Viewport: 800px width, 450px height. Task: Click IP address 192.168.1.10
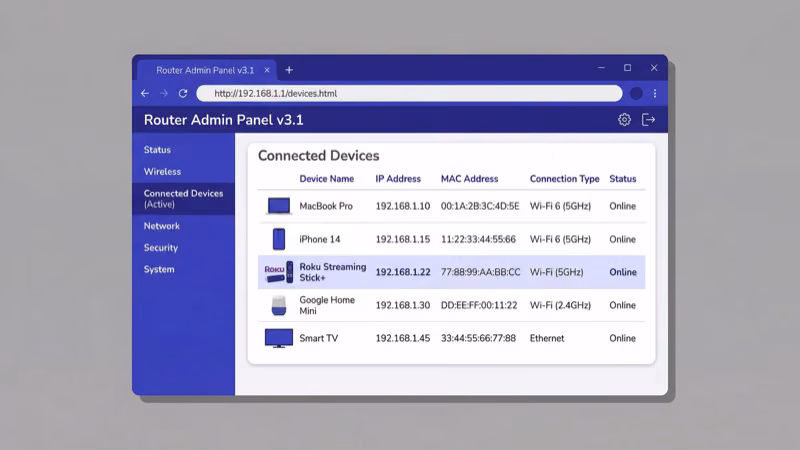coord(403,206)
